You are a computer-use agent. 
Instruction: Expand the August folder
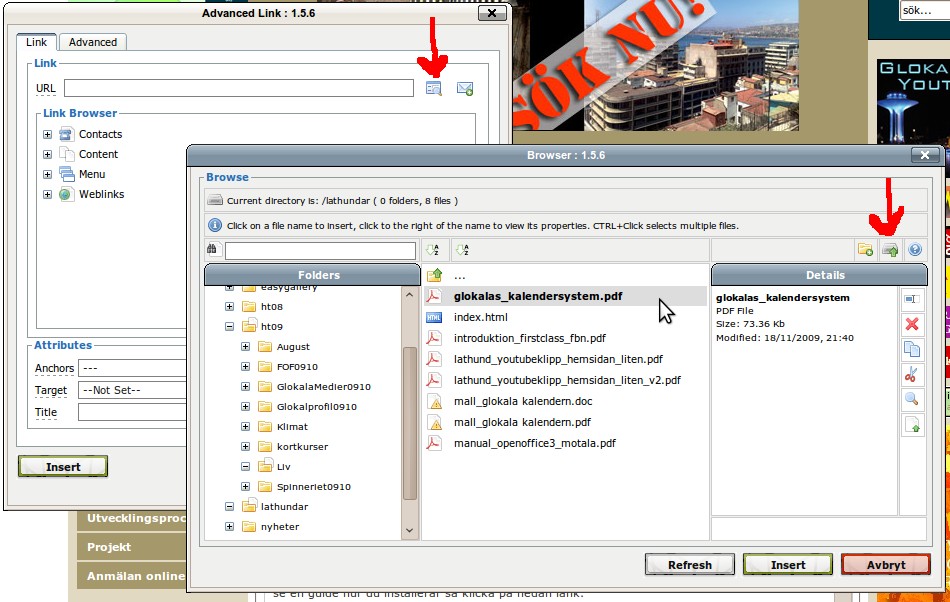(x=245, y=346)
